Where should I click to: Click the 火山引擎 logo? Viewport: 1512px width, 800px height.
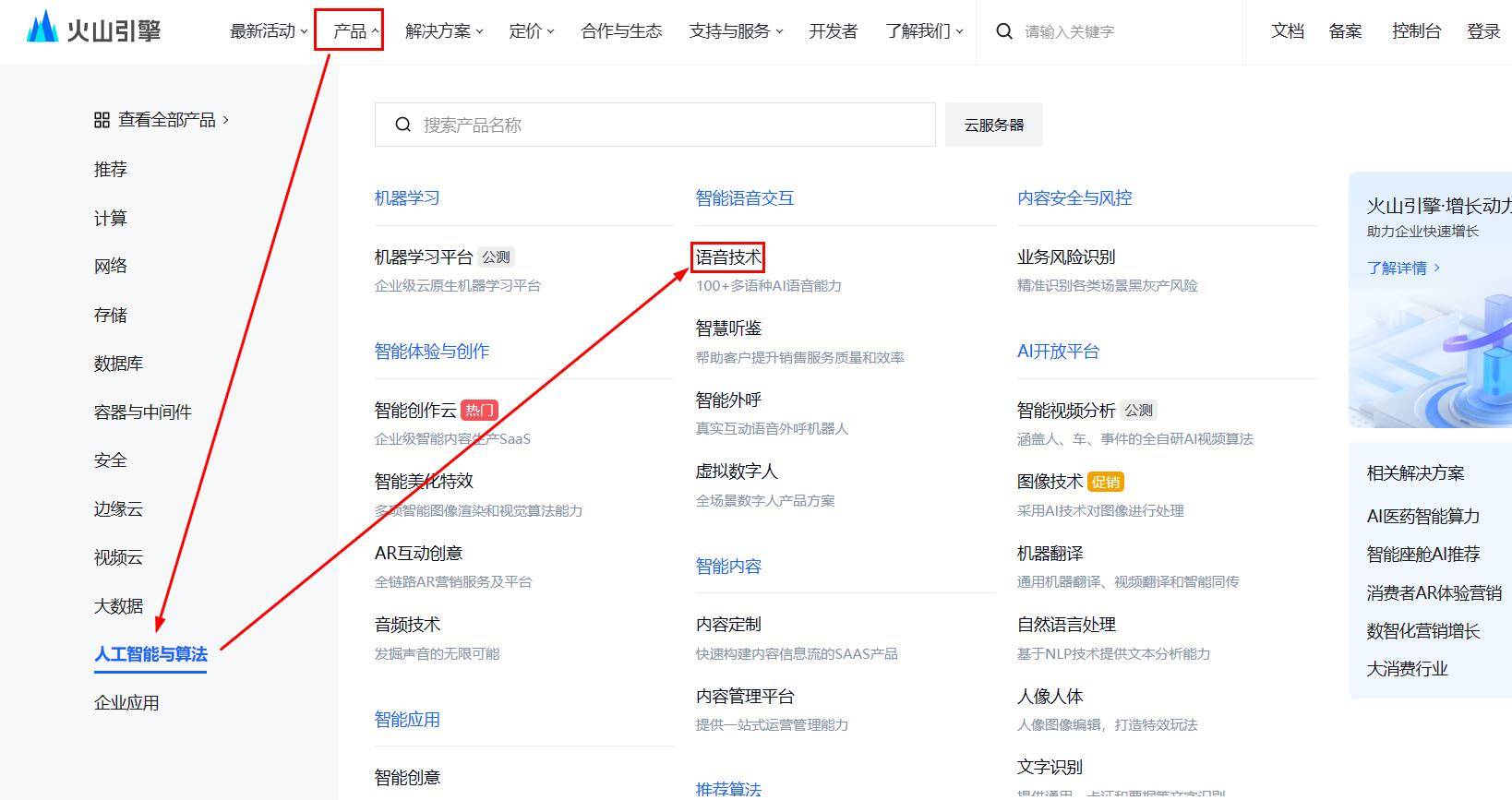(x=93, y=29)
